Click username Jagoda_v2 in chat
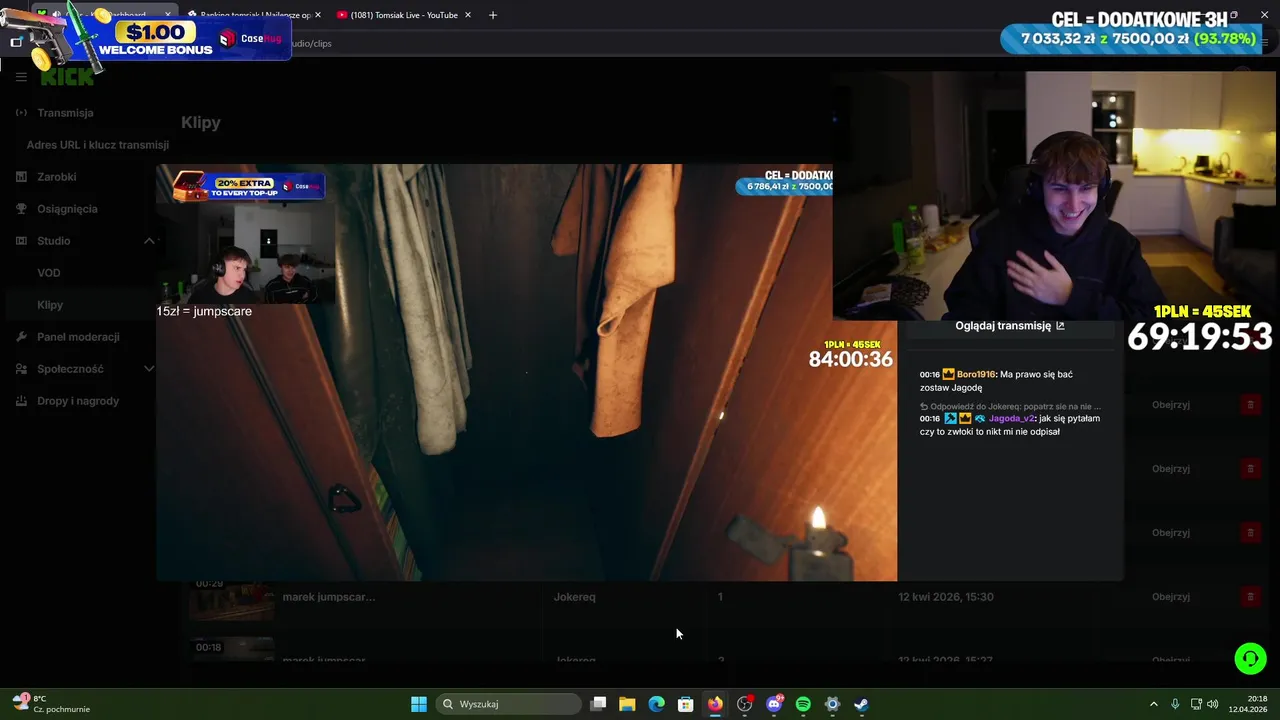 [x=1012, y=418]
